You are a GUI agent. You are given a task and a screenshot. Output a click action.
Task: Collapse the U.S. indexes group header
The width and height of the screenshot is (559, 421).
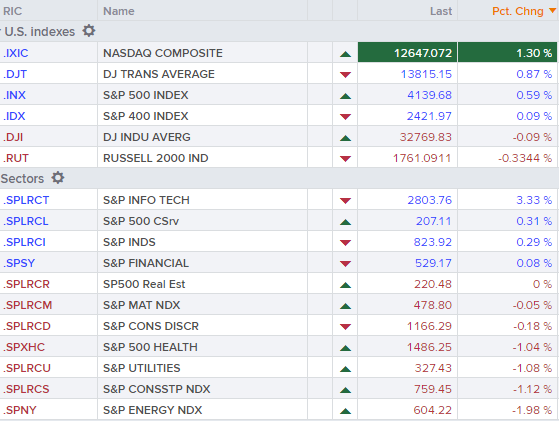pos(39,31)
